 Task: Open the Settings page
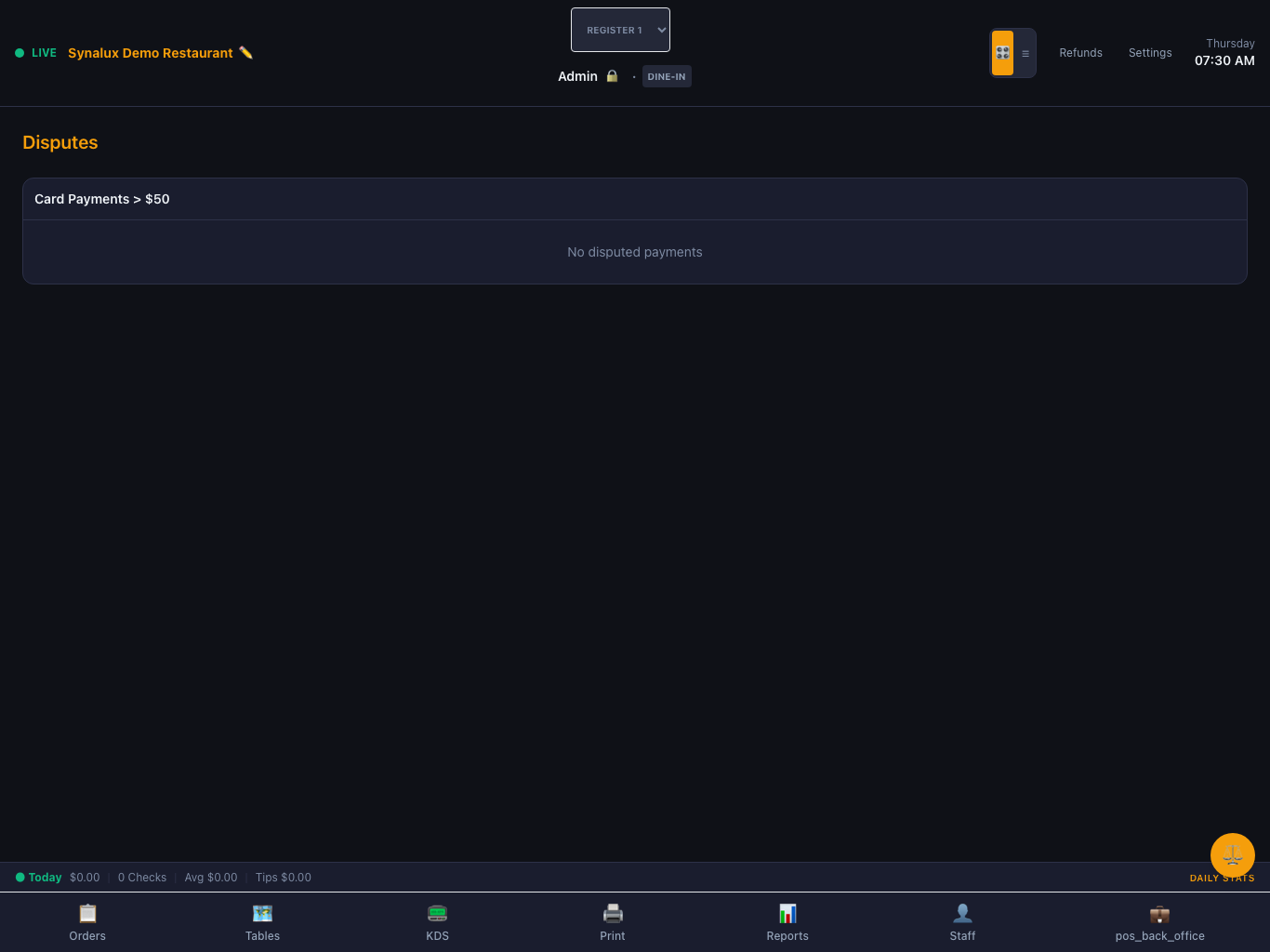[x=1150, y=53]
